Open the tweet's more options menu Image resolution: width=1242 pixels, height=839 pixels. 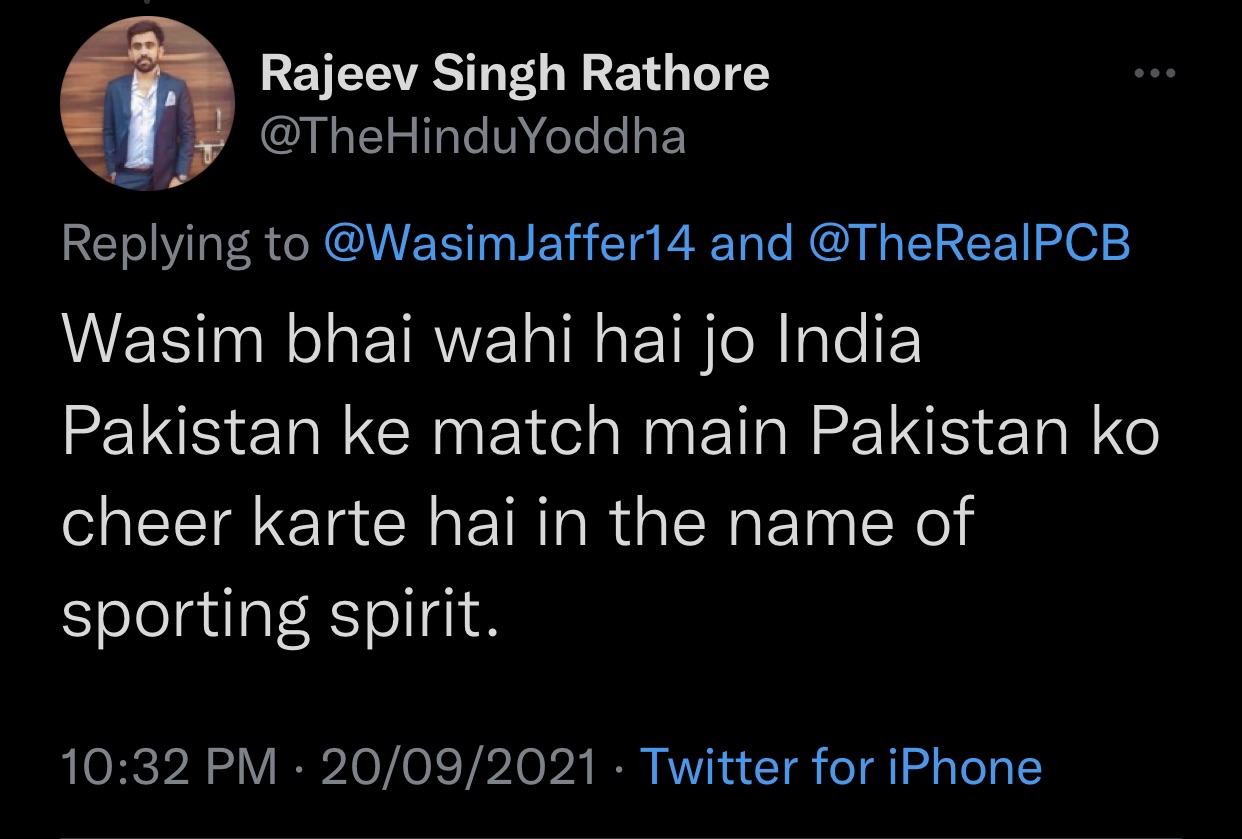click(1155, 73)
